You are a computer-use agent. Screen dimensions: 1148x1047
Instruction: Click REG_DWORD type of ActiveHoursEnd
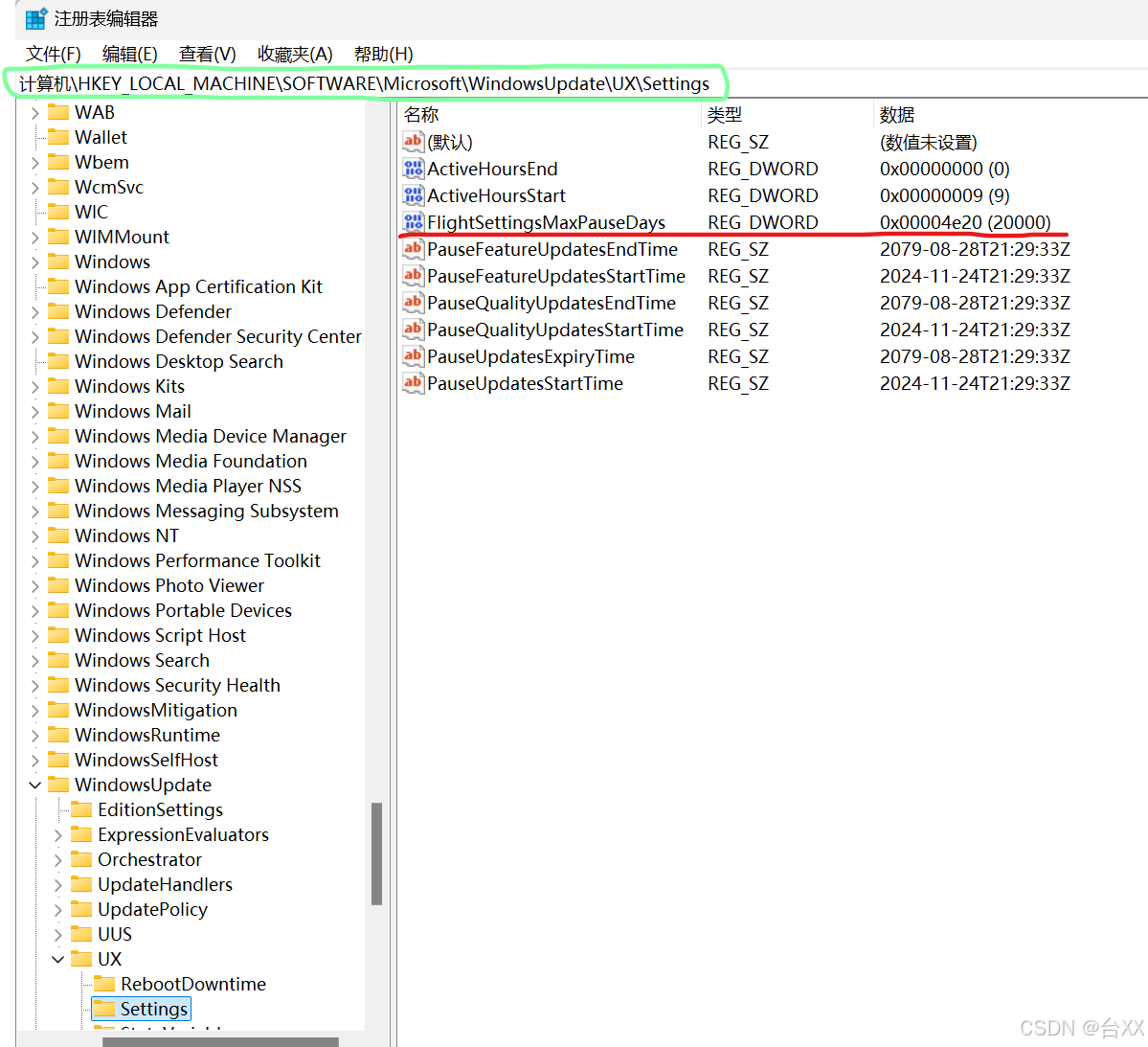763,169
